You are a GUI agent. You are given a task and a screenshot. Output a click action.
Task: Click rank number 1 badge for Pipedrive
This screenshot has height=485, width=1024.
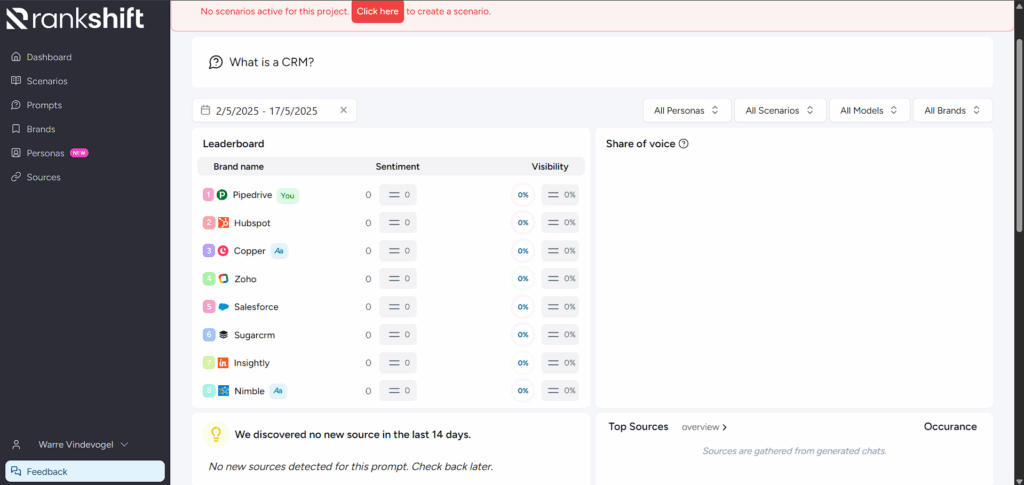coord(208,195)
